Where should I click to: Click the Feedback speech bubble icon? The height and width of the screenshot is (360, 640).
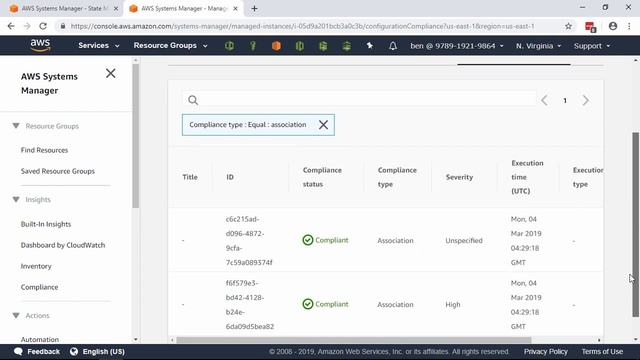coord(18,351)
